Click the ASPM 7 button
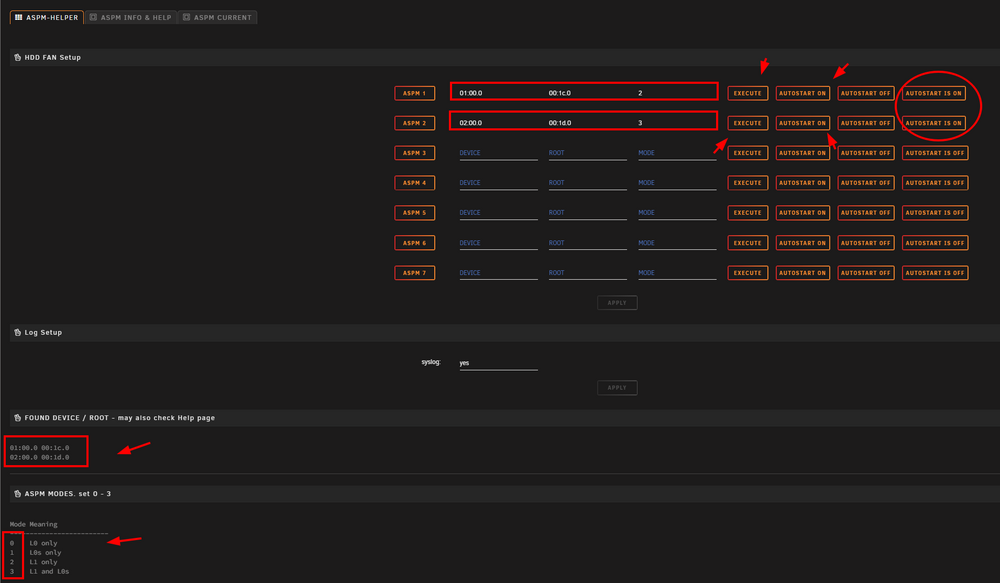 [415, 273]
